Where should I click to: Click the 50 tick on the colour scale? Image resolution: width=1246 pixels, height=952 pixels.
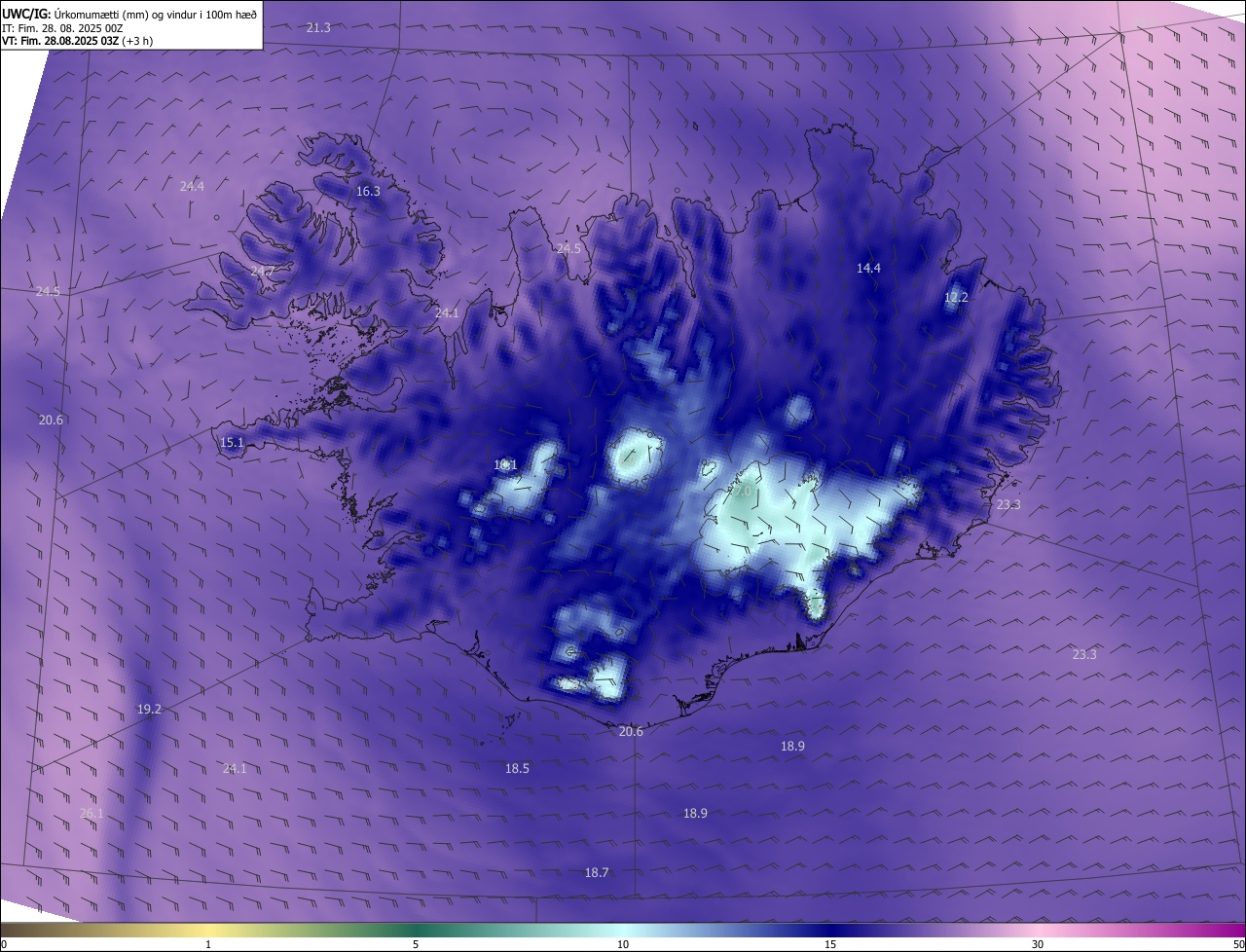1238,944
